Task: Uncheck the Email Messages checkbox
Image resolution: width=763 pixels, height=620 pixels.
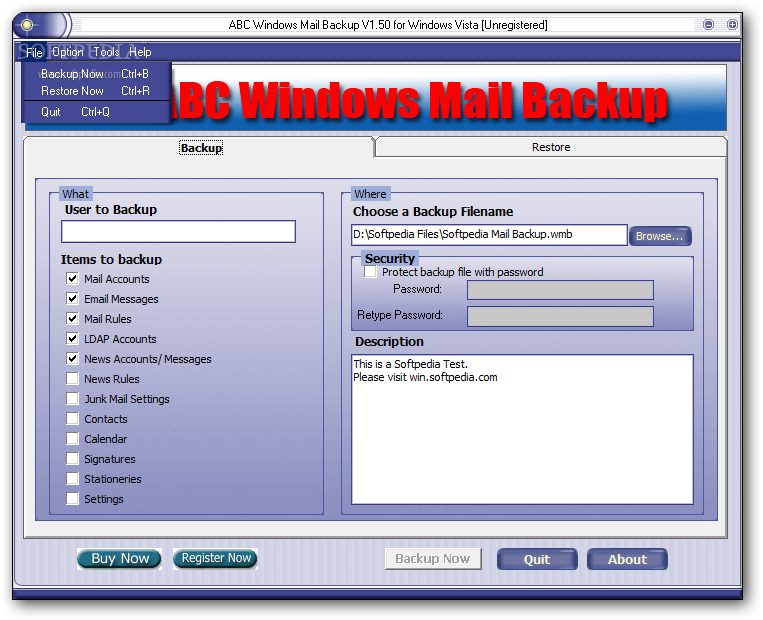Action: pyautogui.click(x=73, y=299)
